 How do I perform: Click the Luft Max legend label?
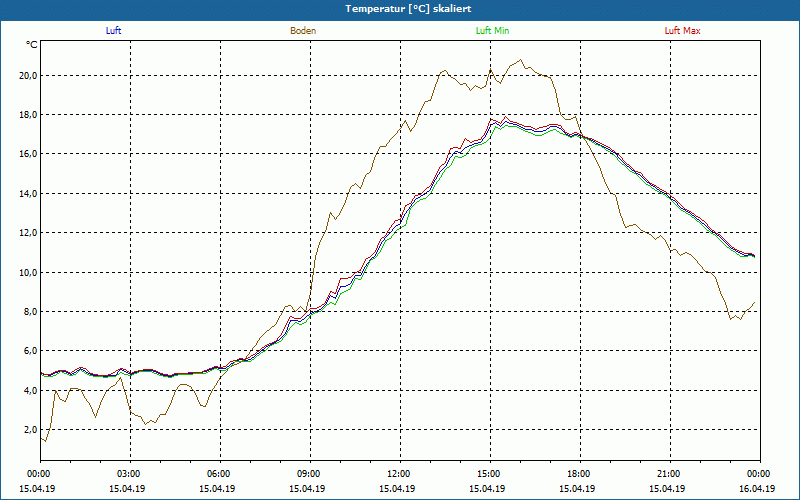point(682,31)
